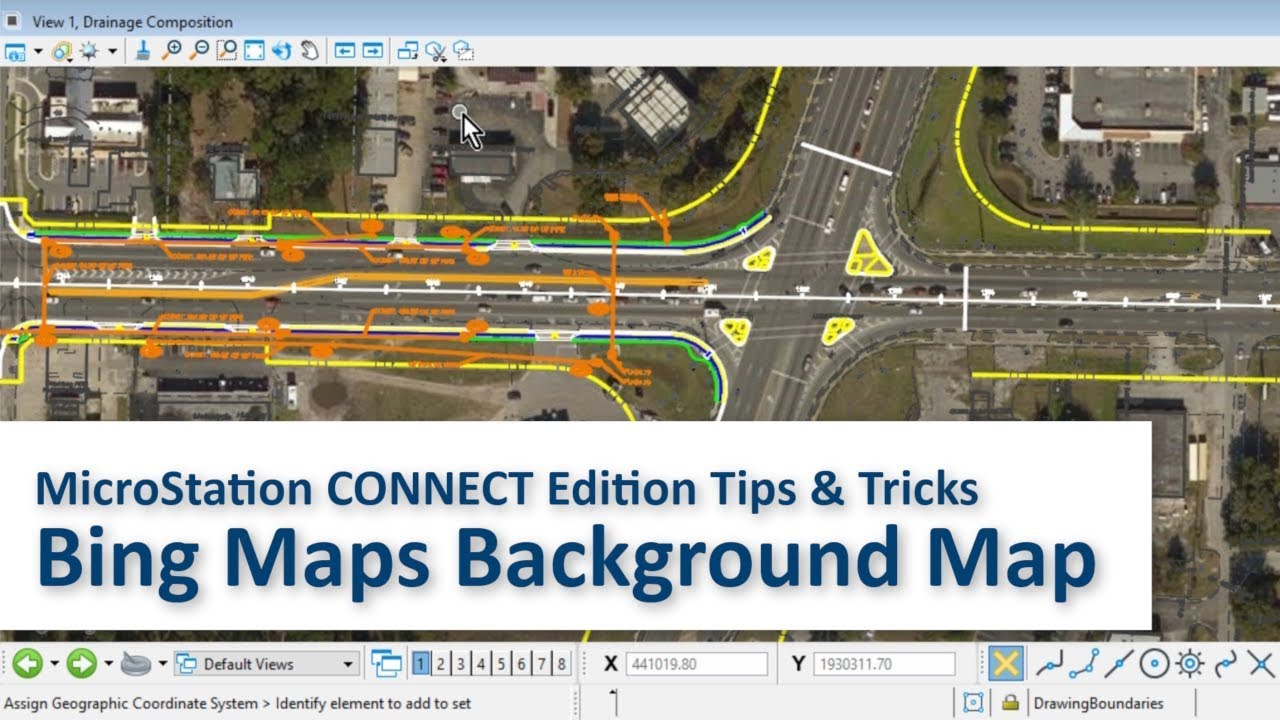The image size is (1280, 720).
Task: Click the green Forward arrow button
Action: coord(82,663)
